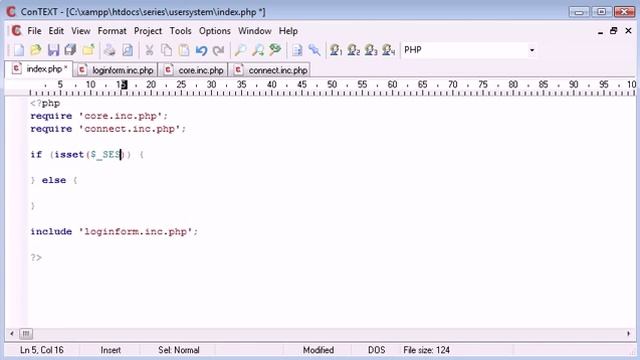Click the '?>' closing tag line
The height and width of the screenshot is (360, 640).
click(x=36, y=258)
